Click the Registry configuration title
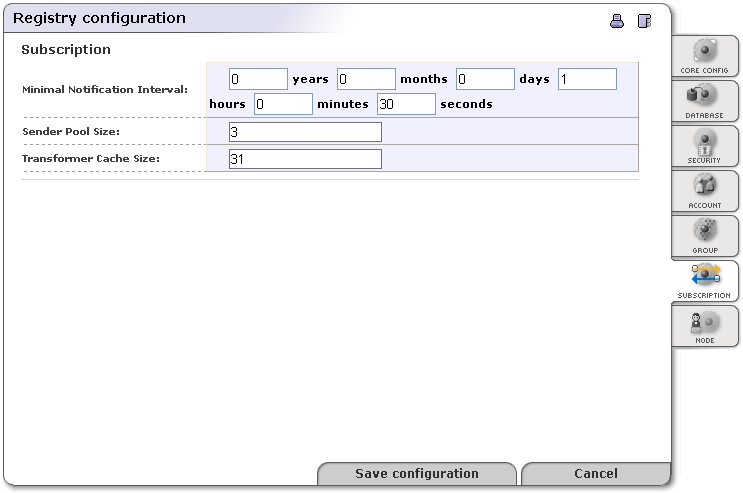 pos(99,18)
